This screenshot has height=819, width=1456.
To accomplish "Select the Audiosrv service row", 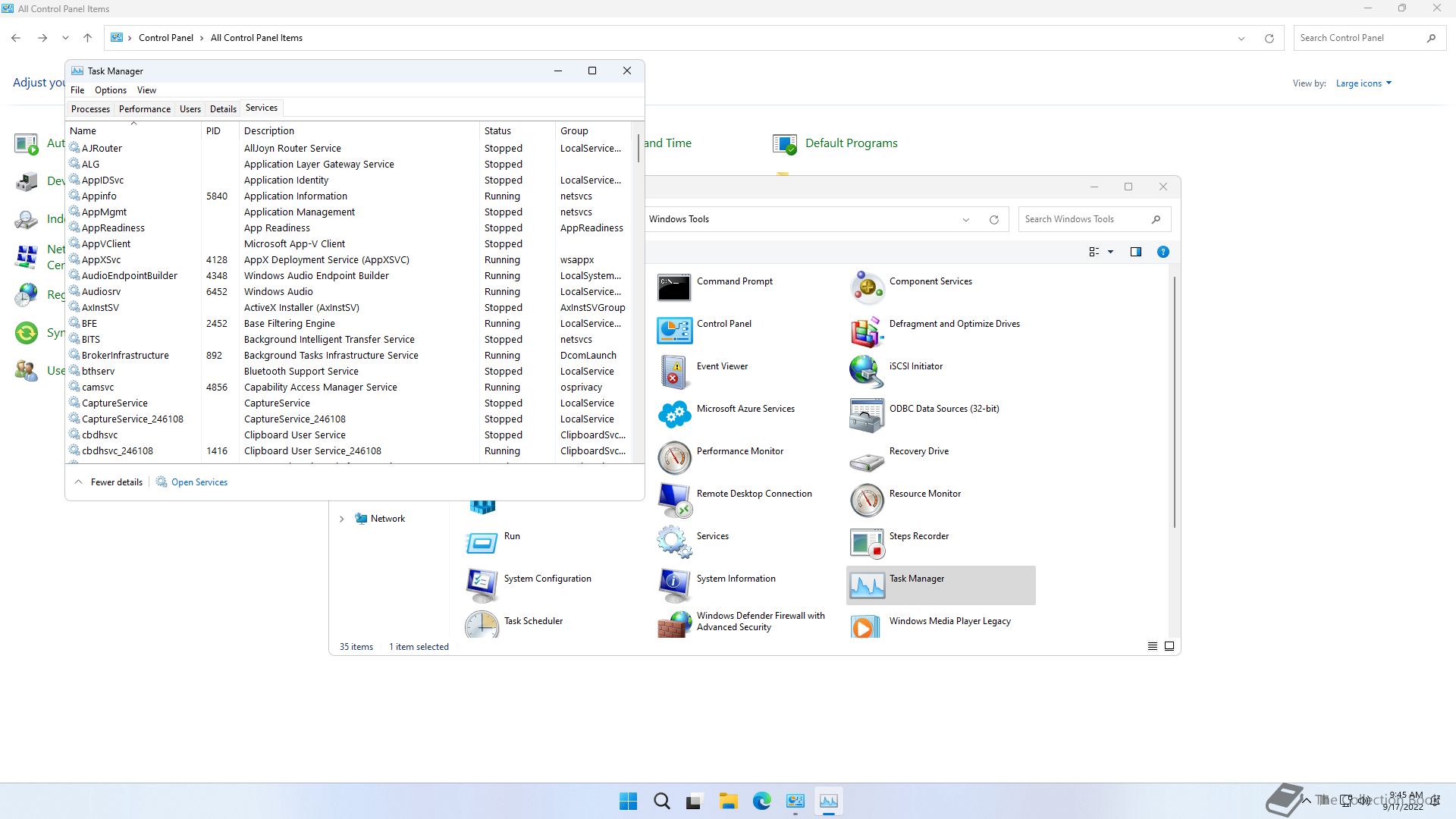I will coord(349,292).
